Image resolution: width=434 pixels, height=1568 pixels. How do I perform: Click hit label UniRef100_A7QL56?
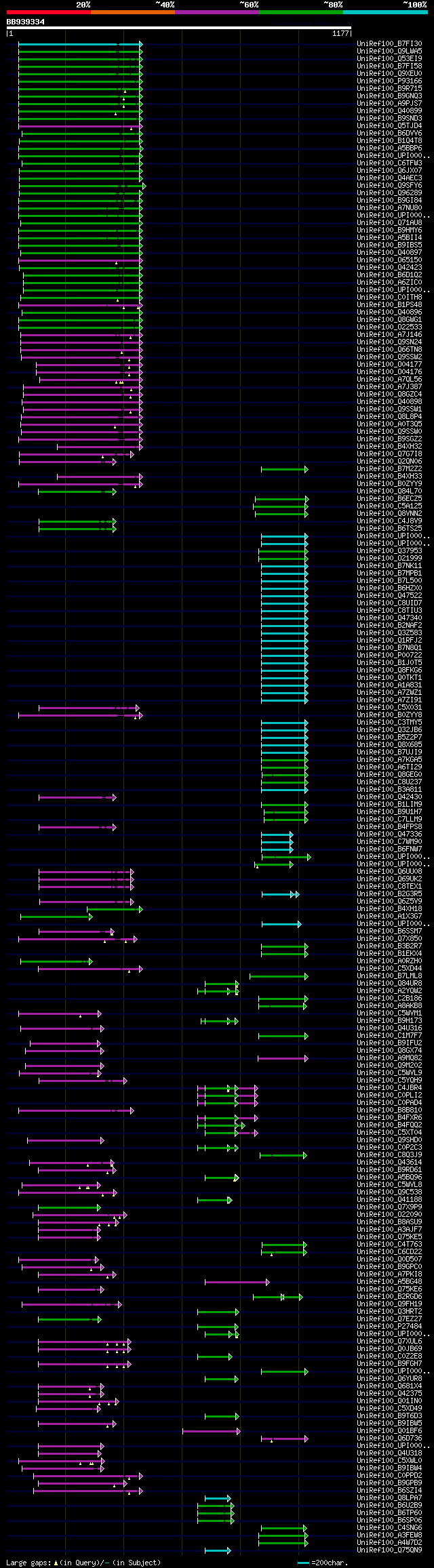(x=389, y=380)
